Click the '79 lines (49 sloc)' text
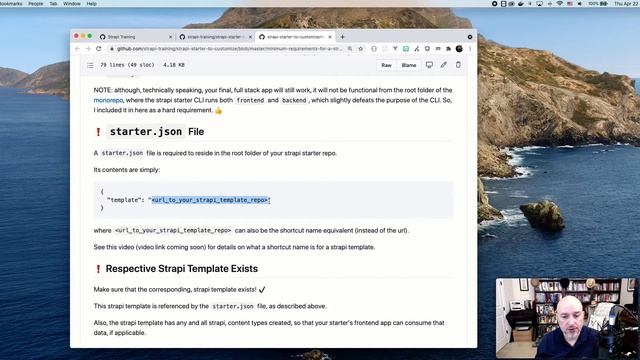This screenshot has height=360, width=640. click(x=127, y=65)
